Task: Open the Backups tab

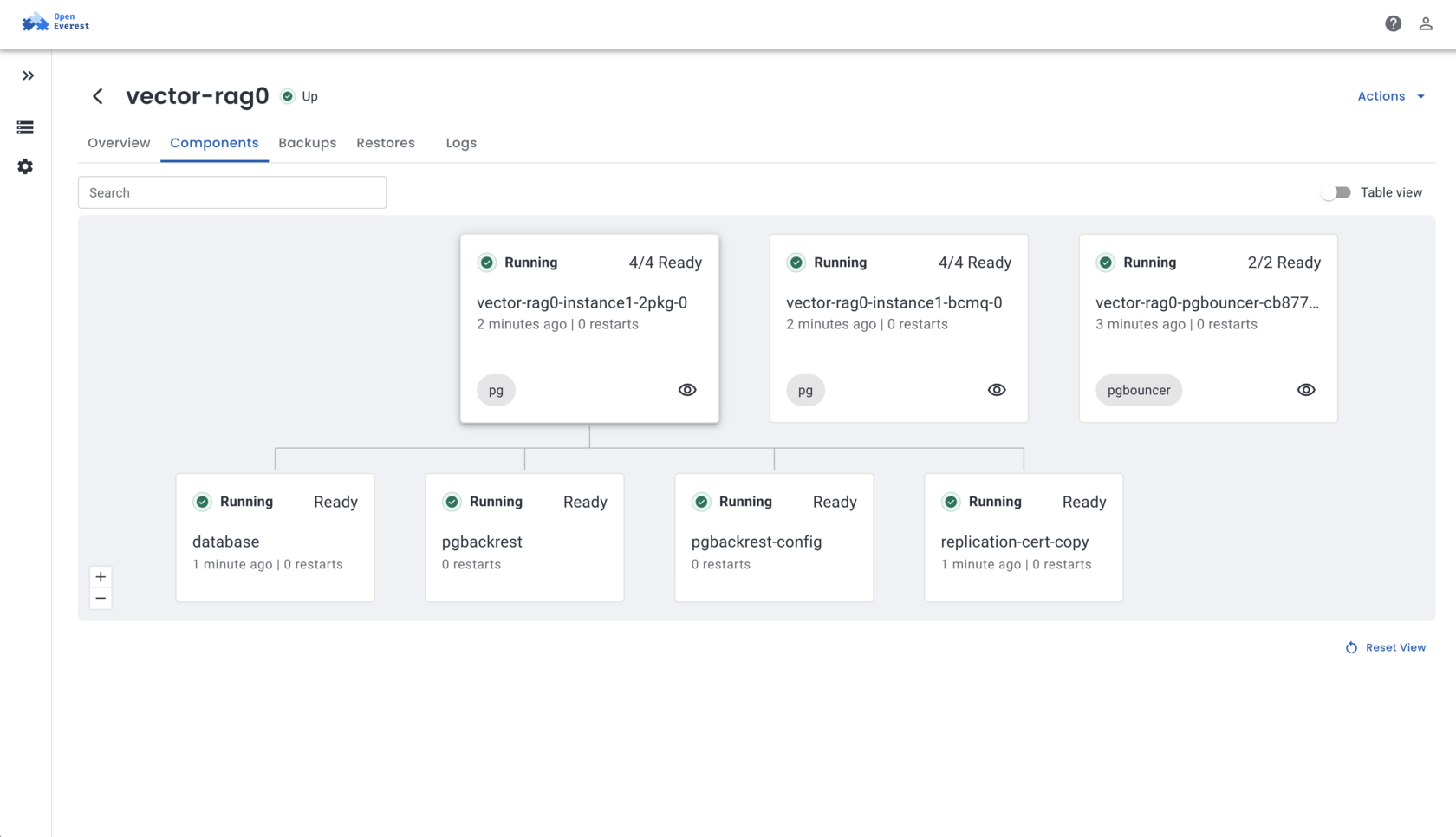Action: click(x=307, y=143)
